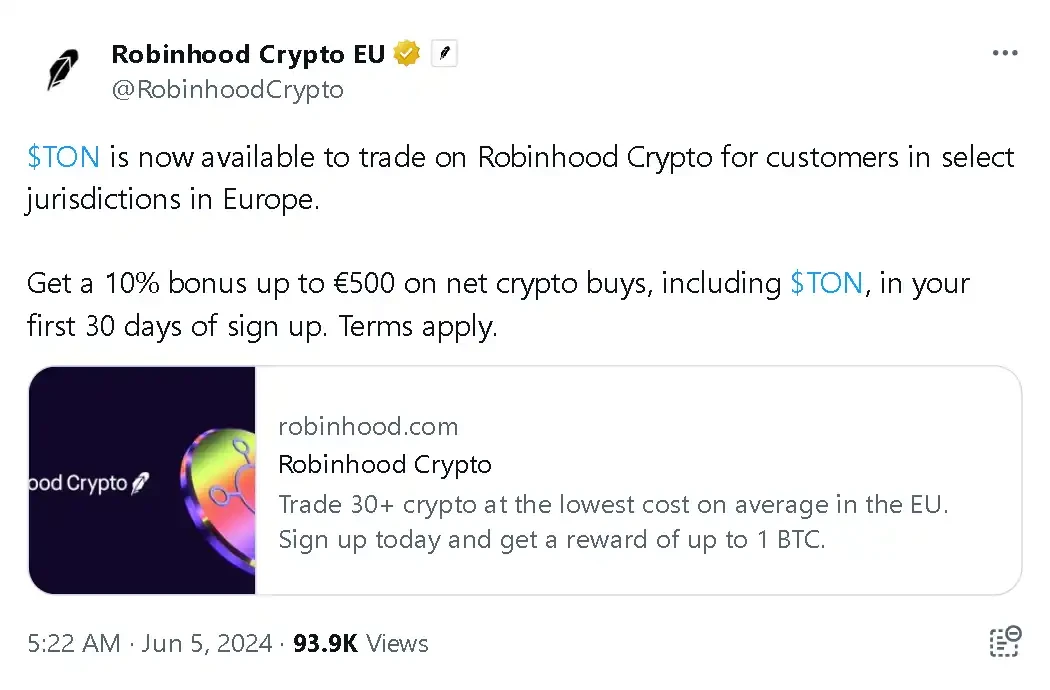Click the dark purple card preview thumbnail
1050x690 pixels.
point(142,481)
